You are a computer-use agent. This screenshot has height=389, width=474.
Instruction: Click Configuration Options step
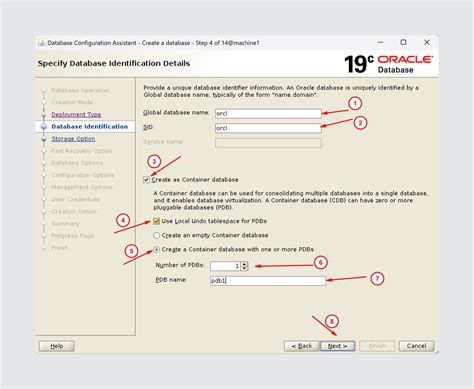click(83, 175)
